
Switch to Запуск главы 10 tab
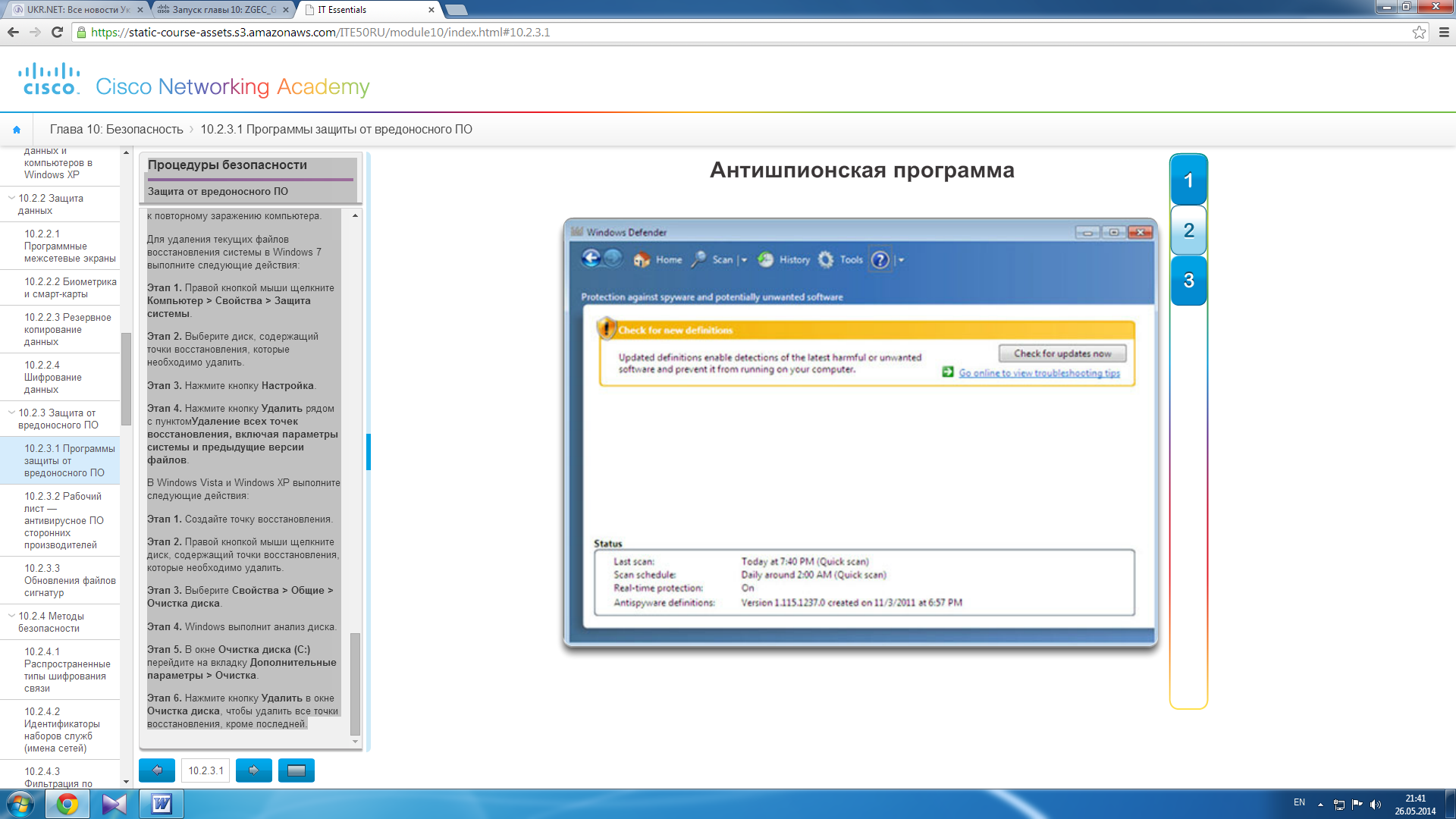[x=224, y=10]
